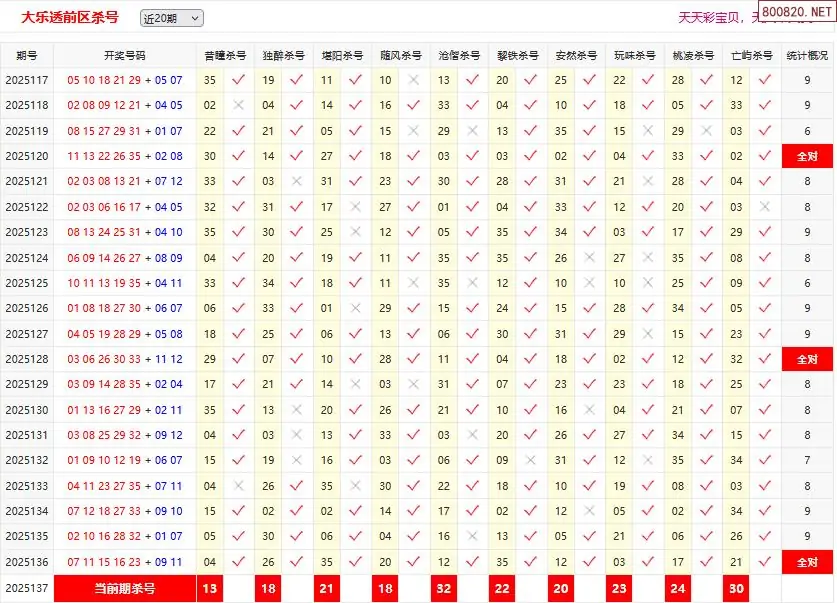This screenshot has height=603, width=837.
Task: Select the 开奖号码 column header
Action: pyautogui.click(x=124, y=55)
